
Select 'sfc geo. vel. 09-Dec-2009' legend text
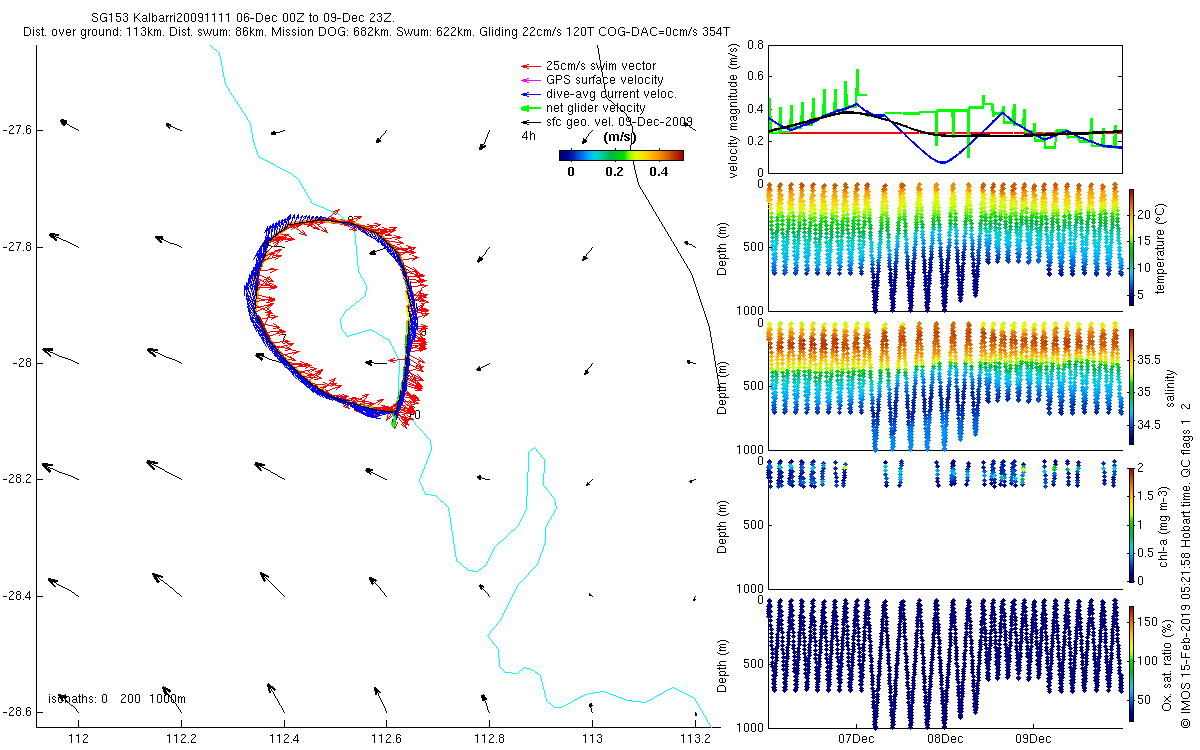(619, 122)
